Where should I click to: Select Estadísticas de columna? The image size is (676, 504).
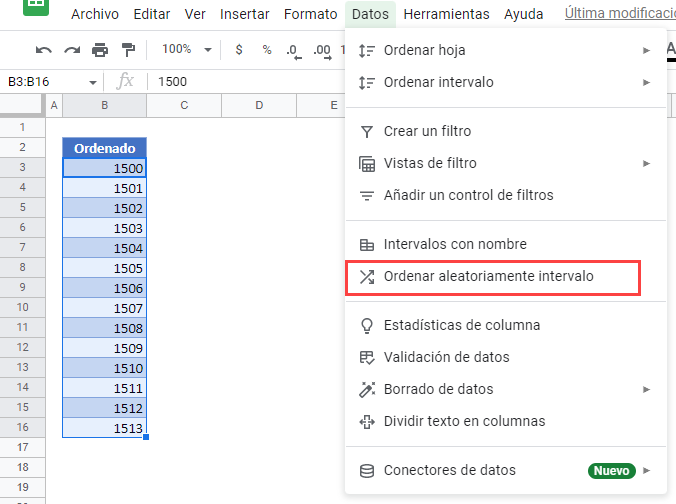[506, 326]
